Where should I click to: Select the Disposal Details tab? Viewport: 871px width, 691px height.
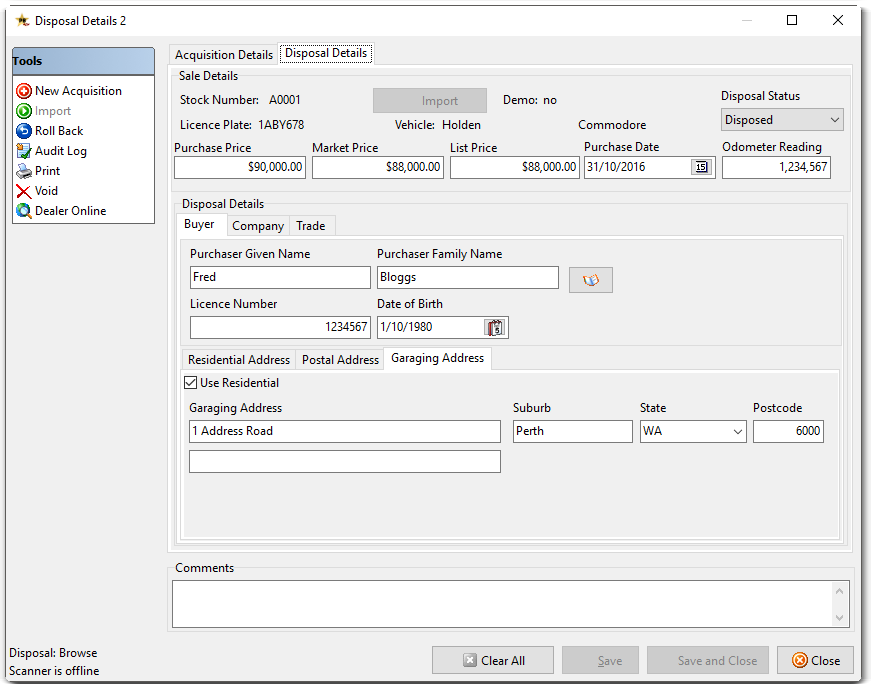[326, 53]
